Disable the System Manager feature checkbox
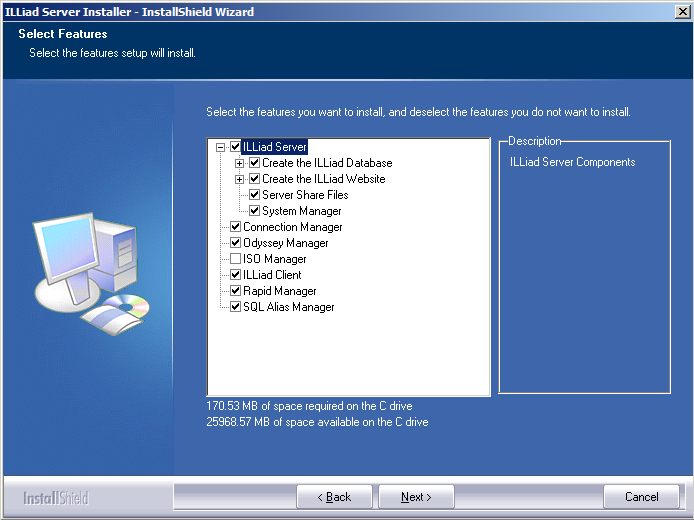This screenshot has height=520, width=694. [x=255, y=211]
